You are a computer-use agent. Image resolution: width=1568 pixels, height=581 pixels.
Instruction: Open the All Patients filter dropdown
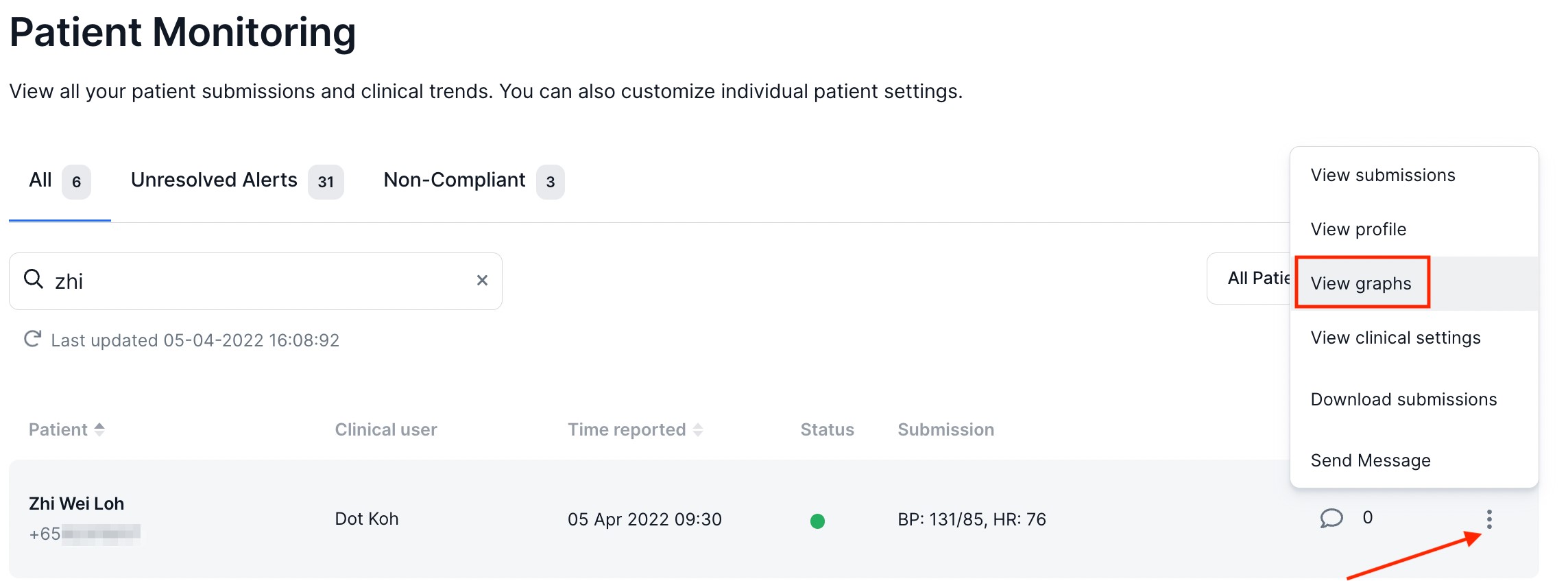coord(1249,278)
